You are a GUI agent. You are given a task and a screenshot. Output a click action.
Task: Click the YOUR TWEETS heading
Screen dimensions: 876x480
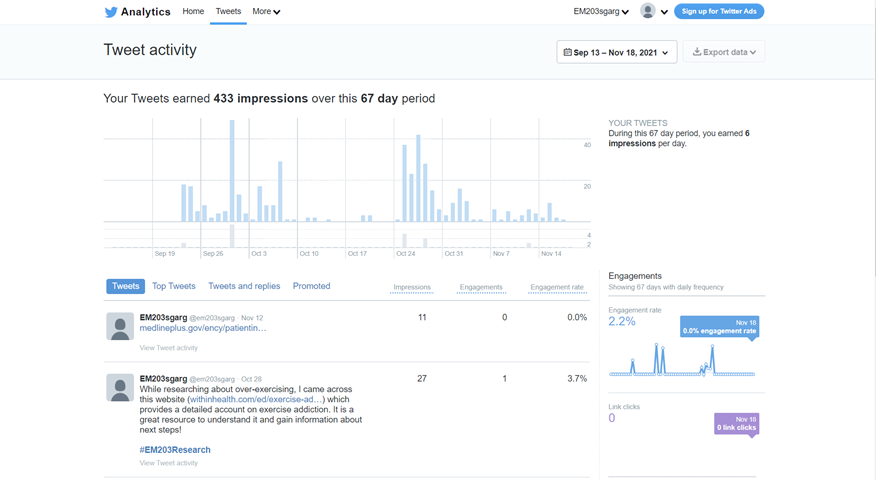pyautogui.click(x=637, y=123)
